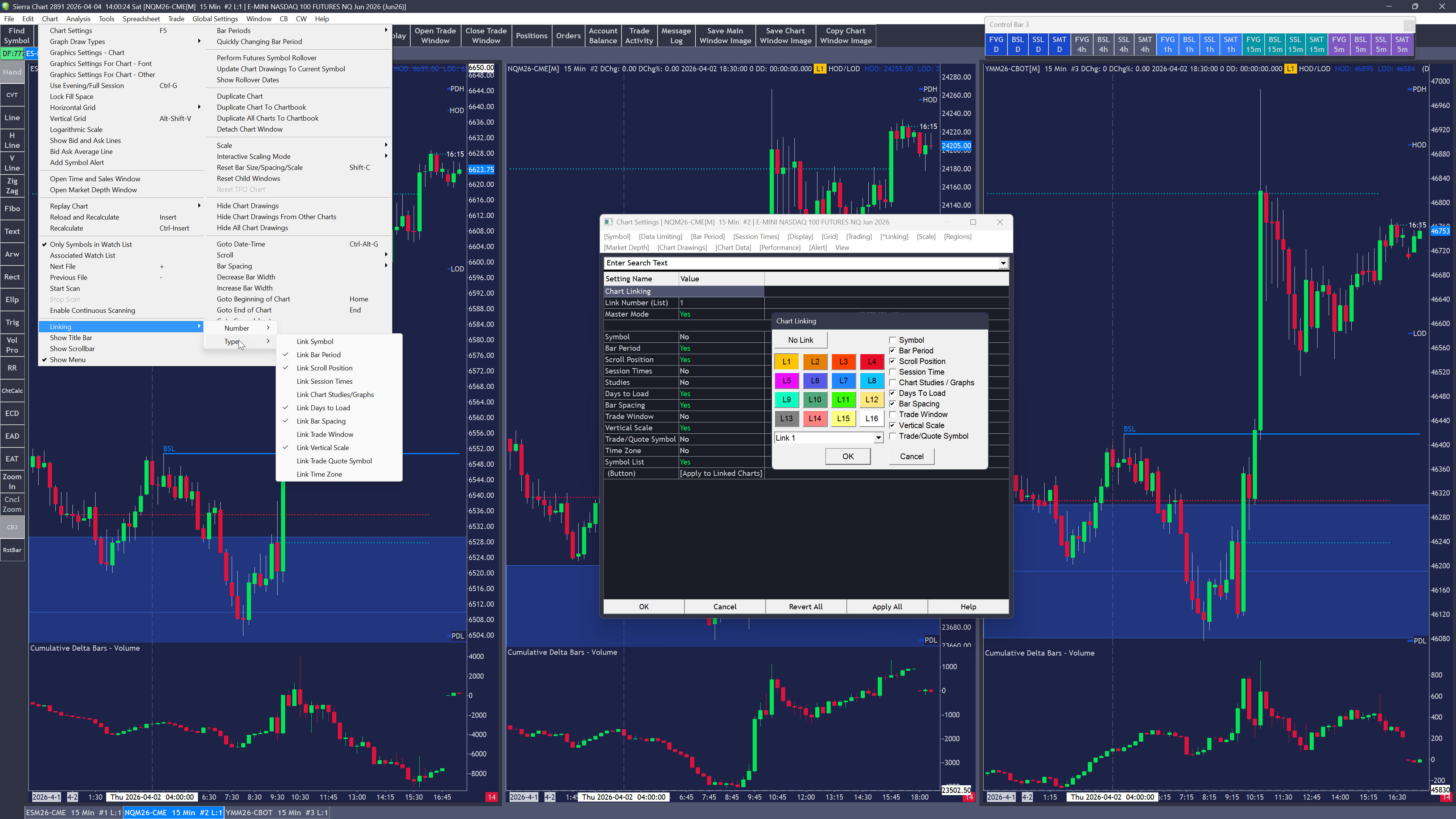Select the Fibo drawing tool
This screenshot has width=1456, height=819.
pos(12,209)
